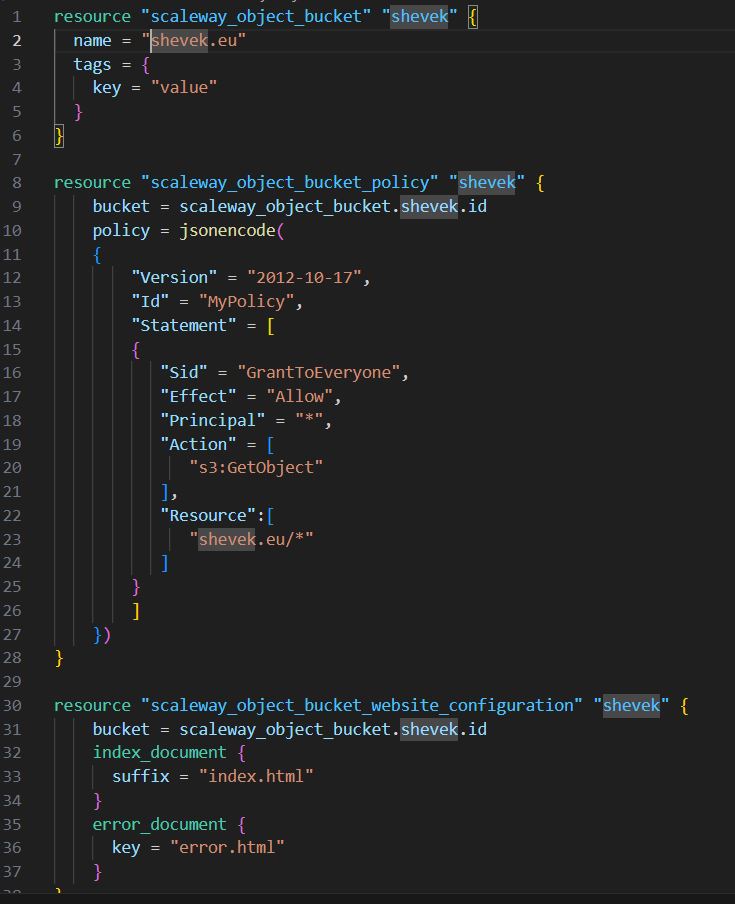Click the "MyPolicy" Id value
The image size is (735, 904).
[x=246, y=302]
